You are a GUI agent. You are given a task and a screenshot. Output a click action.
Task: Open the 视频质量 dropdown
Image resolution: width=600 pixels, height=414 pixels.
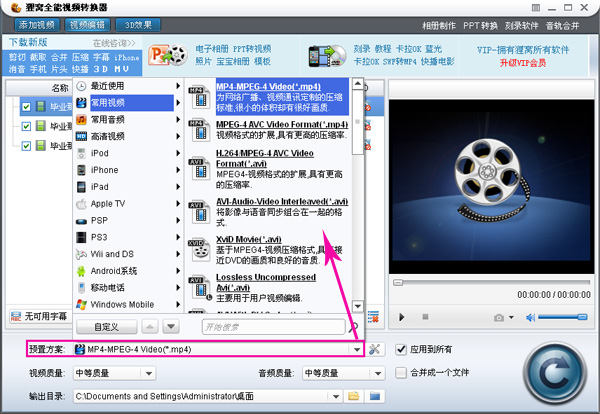[149, 373]
